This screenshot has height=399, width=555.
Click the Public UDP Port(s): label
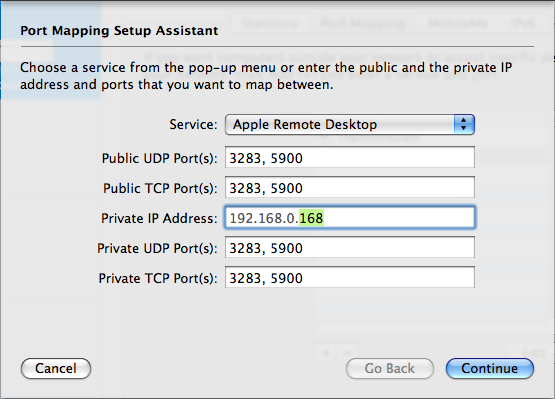[159, 159]
